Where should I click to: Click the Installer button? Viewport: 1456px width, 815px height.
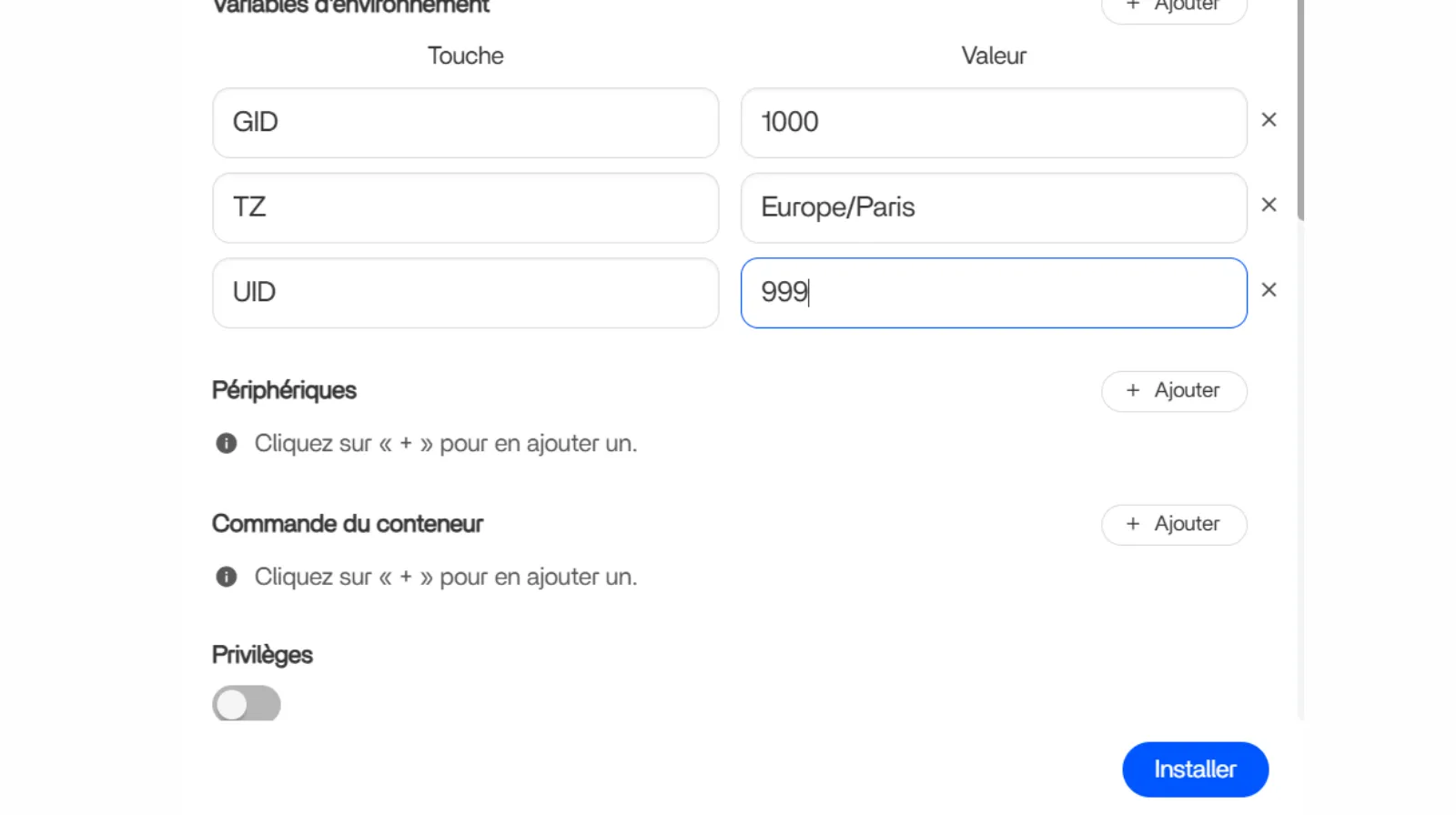1195,769
